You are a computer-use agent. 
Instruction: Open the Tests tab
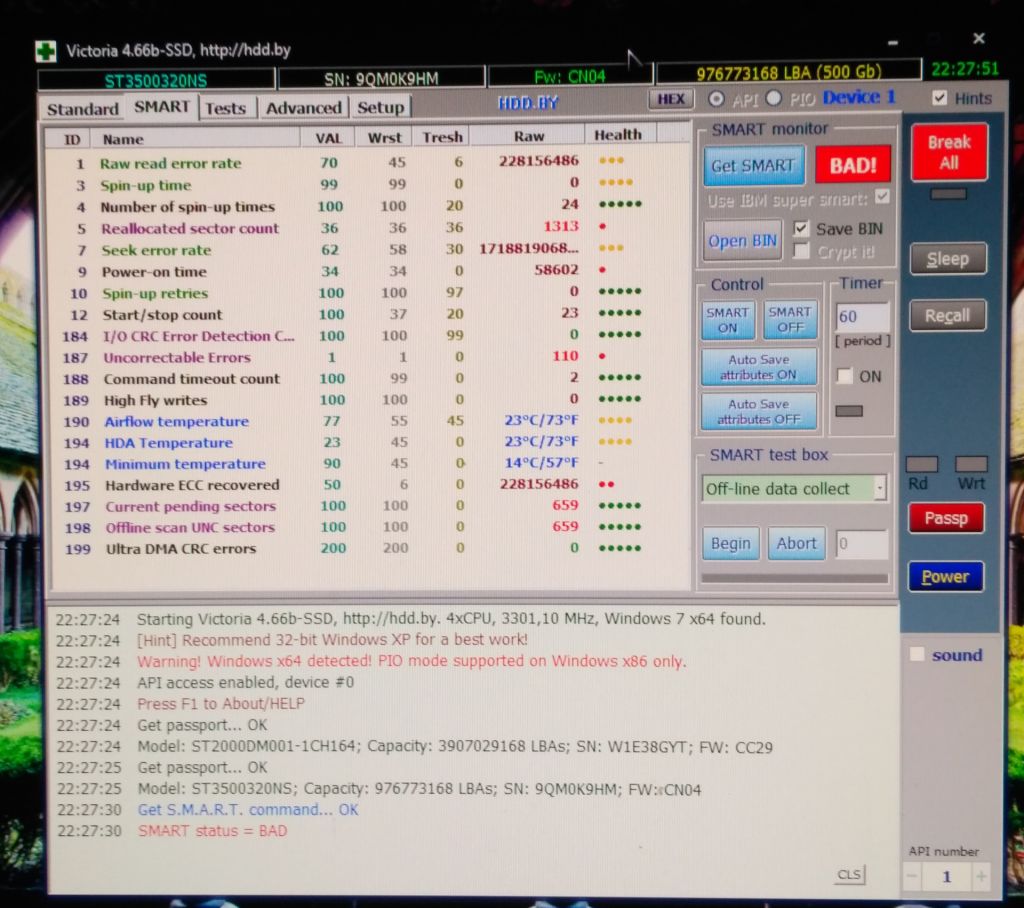click(x=226, y=108)
